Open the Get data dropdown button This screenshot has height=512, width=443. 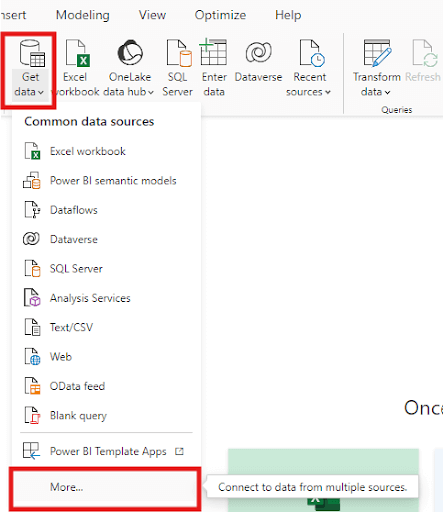pyautogui.click(x=29, y=84)
